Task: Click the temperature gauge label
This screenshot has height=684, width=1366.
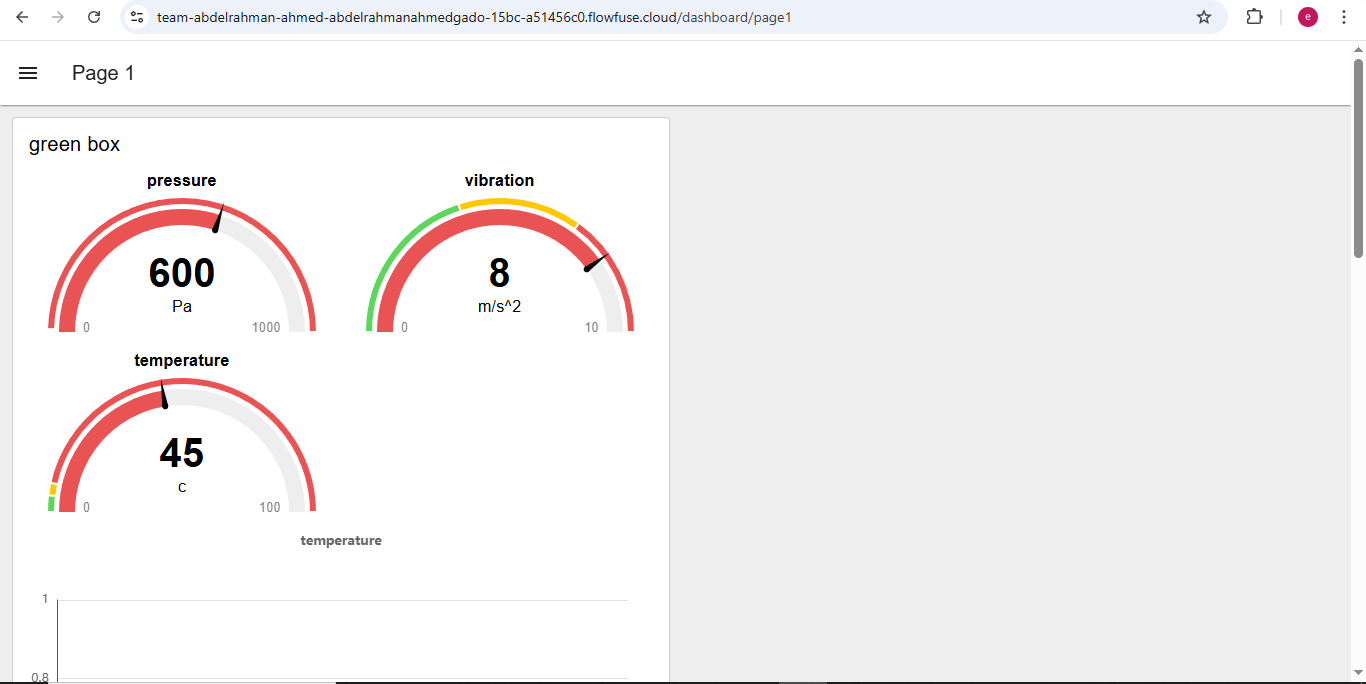Action: [x=181, y=360]
